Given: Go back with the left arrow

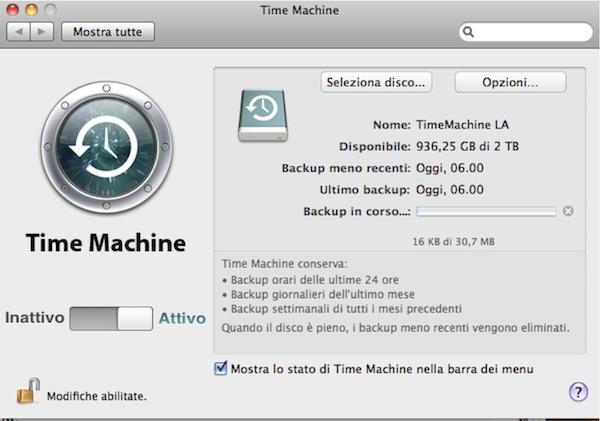Looking at the screenshot, I should click(18, 32).
